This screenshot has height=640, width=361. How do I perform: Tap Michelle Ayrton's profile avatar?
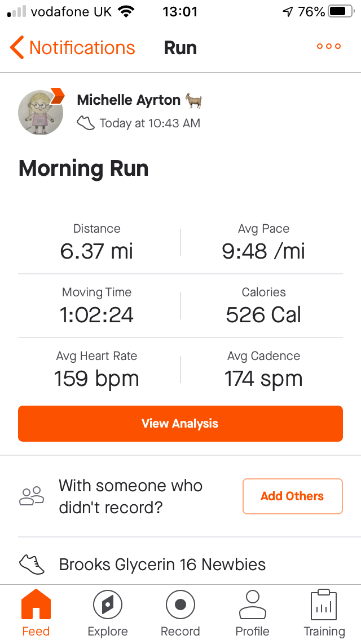click(41, 112)
